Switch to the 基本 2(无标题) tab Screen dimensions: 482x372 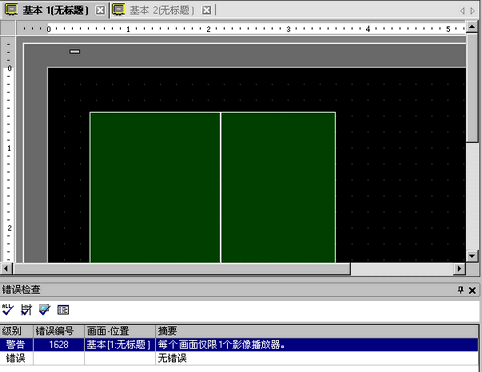click(x=162, y=10)
